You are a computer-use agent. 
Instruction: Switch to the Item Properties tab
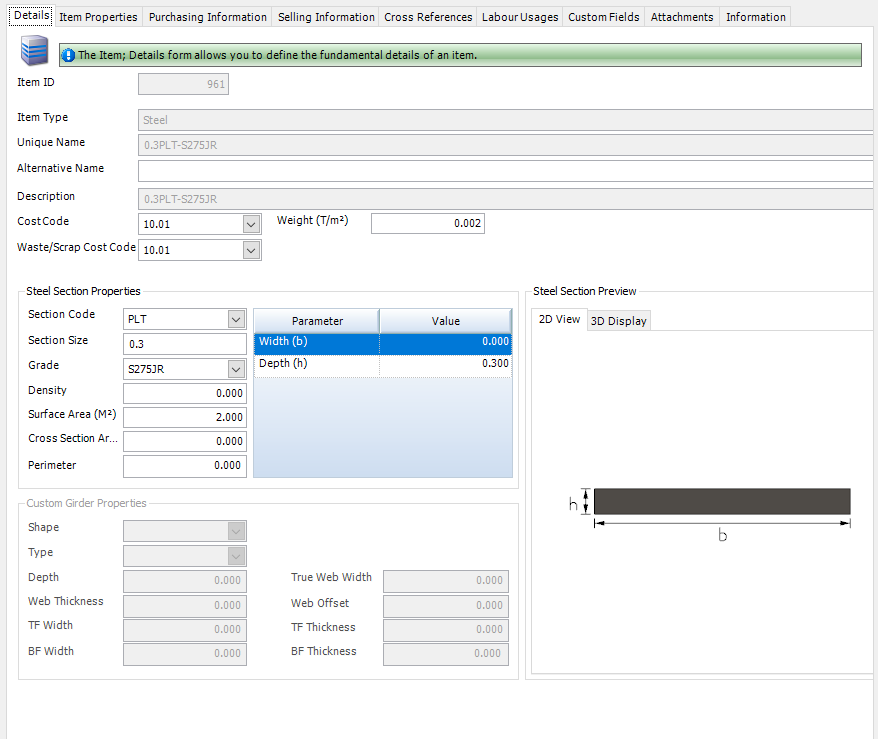(x=98, y=17)
